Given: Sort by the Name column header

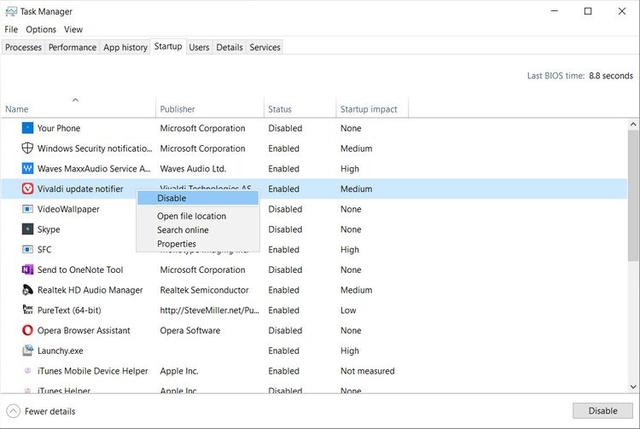Looking at the screenshot, I should (x=78, y=109).
